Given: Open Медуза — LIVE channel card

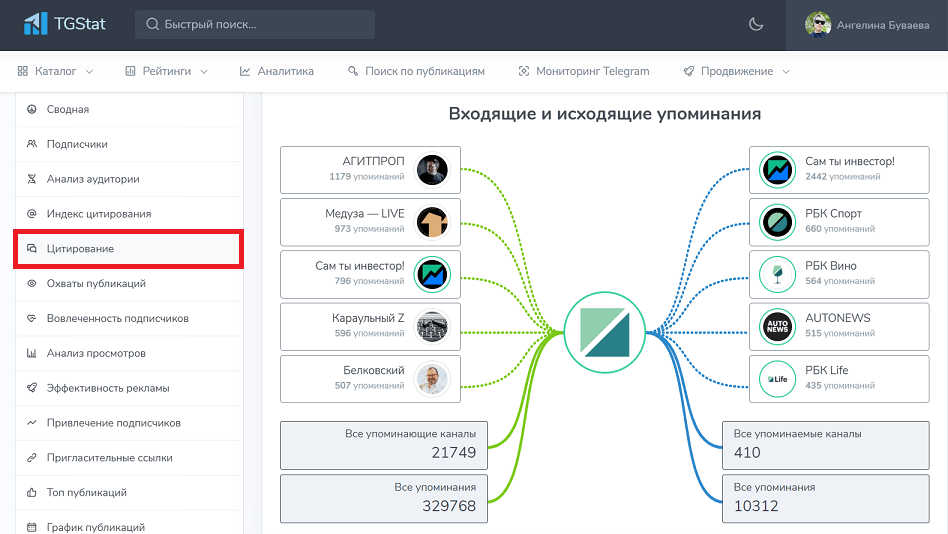Looking at the screenshot, I should 370,222.
